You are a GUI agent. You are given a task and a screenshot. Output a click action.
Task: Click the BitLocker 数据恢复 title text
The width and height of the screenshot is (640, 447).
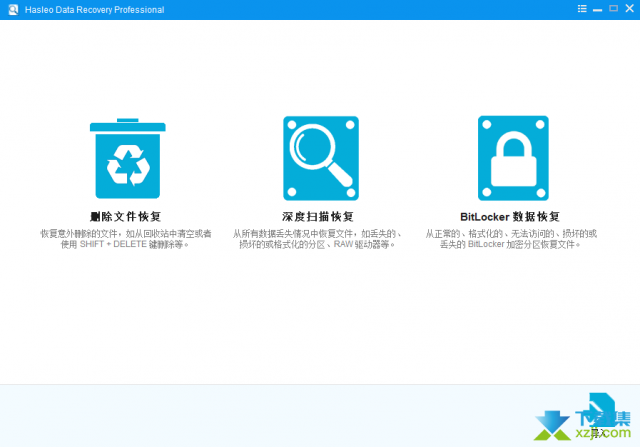click(x=510, y=216)
